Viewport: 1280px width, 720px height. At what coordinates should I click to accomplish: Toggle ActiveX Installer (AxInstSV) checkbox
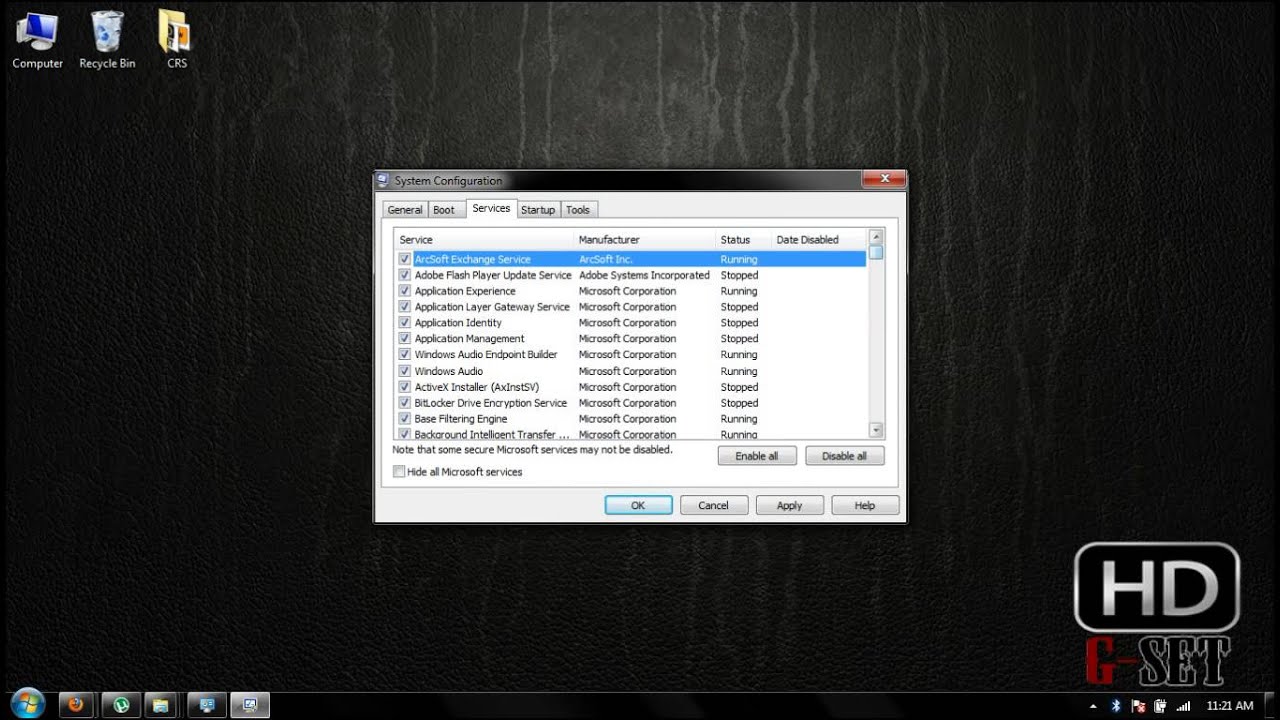pyautogui.click(x=405, y=387)
